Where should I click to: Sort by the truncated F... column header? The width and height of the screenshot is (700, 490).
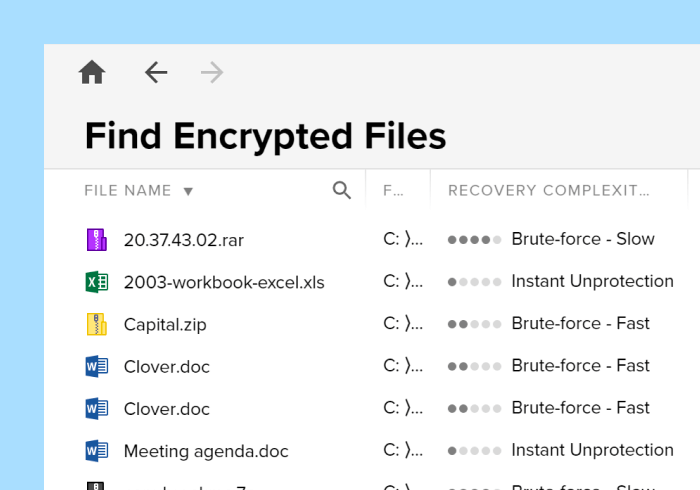(393, 191)
